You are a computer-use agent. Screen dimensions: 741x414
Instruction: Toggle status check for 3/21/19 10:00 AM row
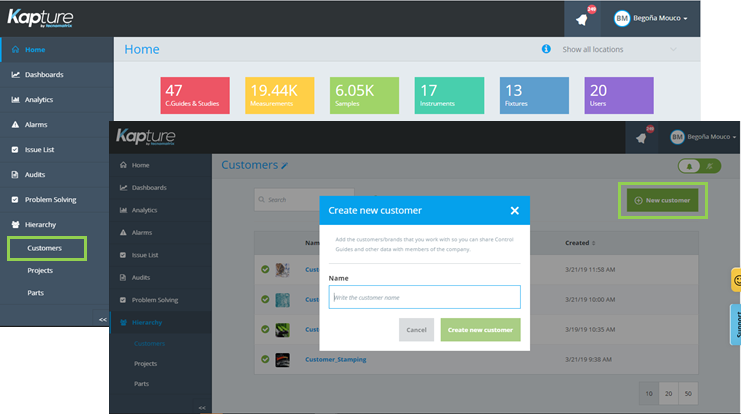tap(265, 300)
